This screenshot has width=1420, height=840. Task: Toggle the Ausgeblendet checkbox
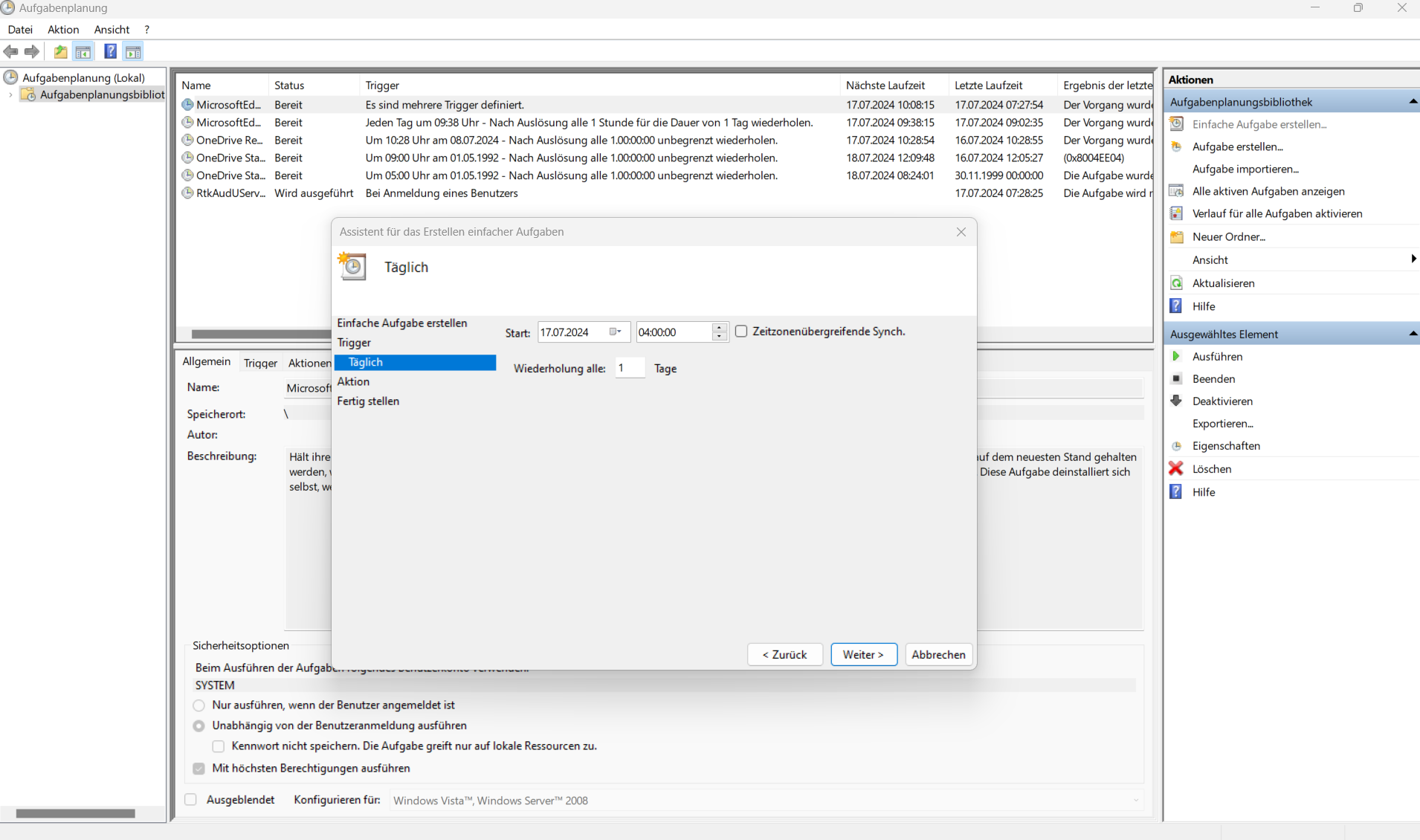tap(191, 800)
